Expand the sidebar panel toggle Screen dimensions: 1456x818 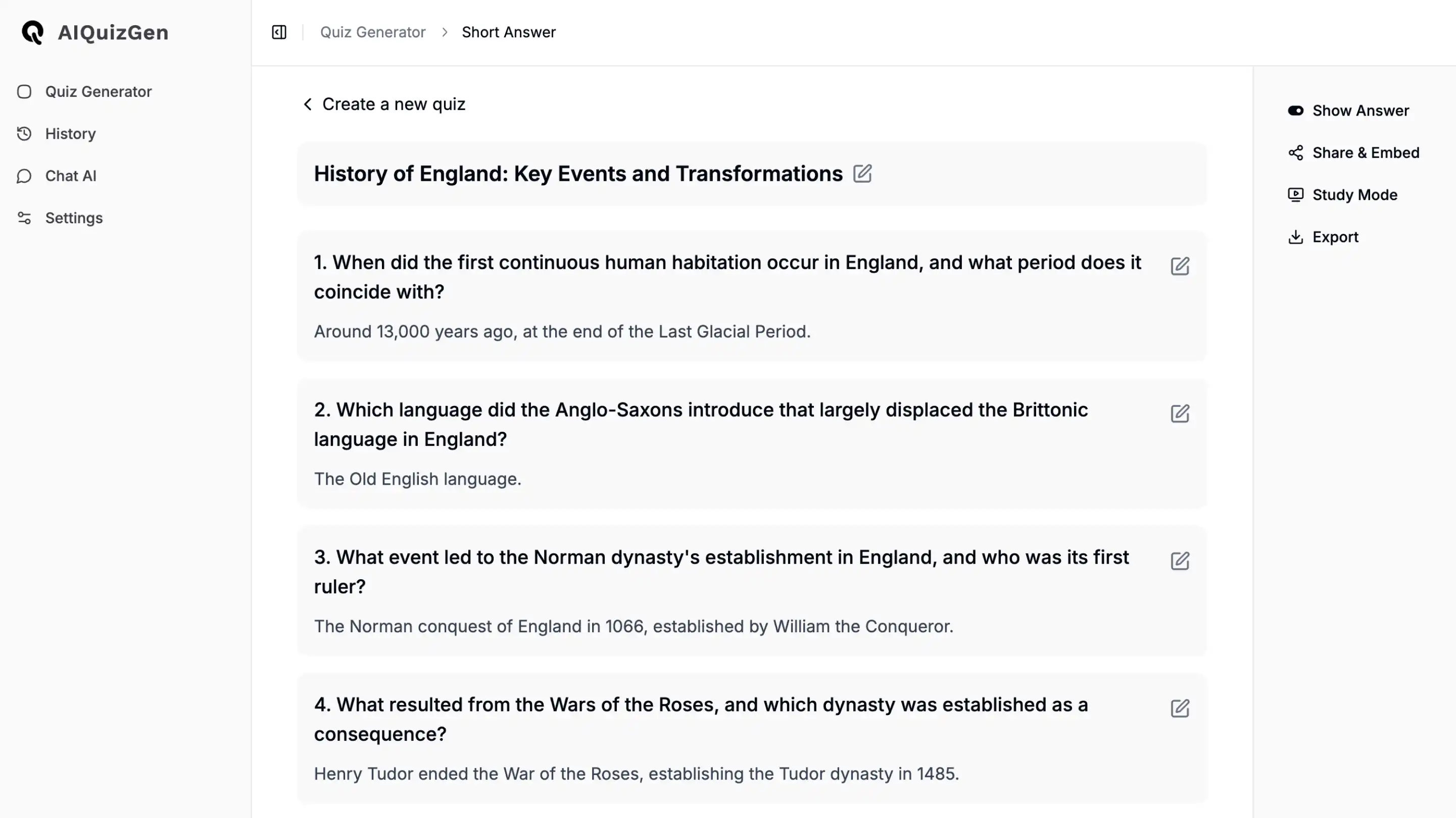(279, 32)
